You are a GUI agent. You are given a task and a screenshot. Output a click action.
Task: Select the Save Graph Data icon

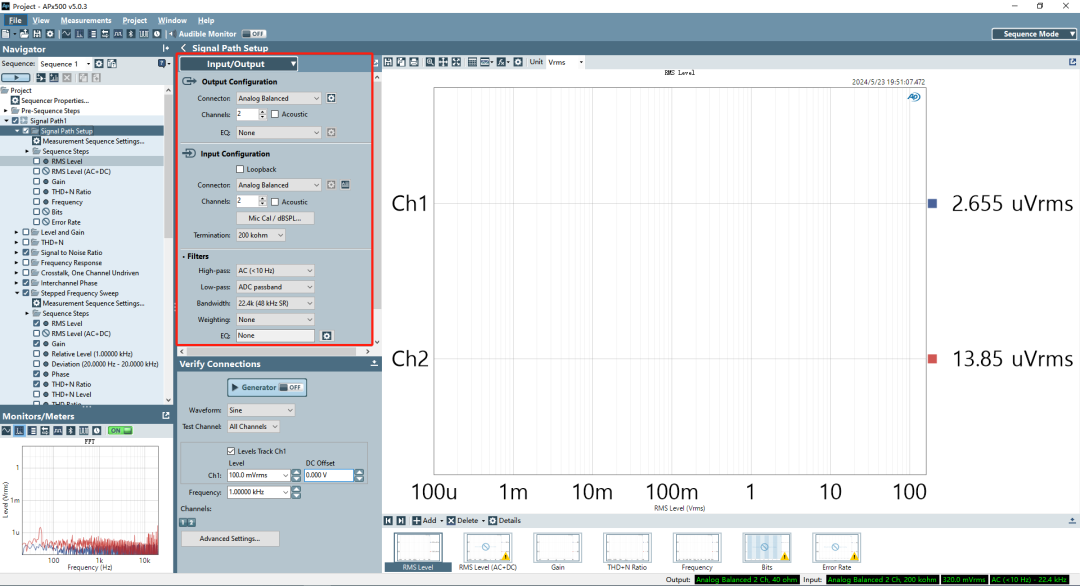[388, 62]
